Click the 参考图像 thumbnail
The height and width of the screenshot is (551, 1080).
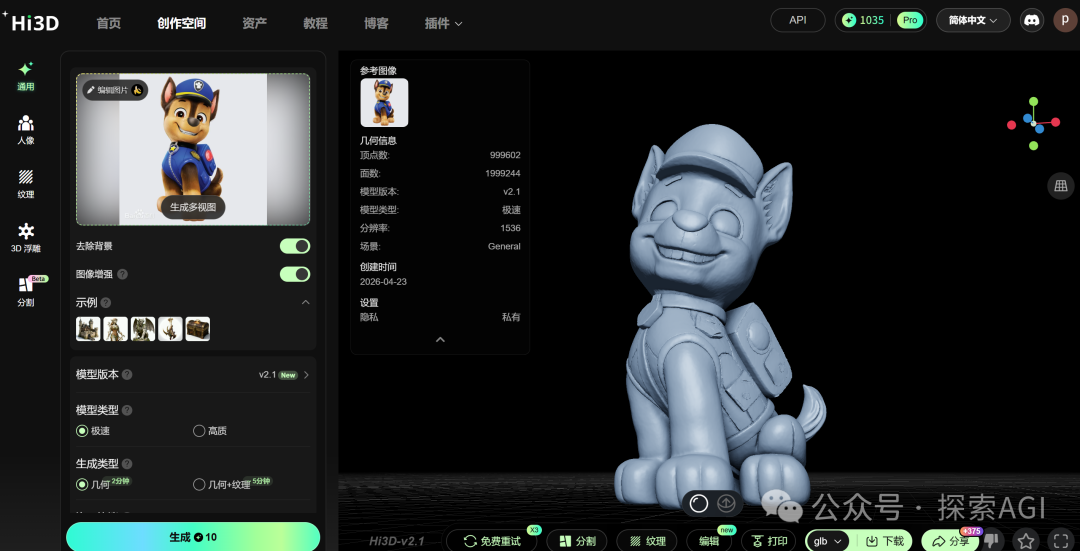pos(384,103)
